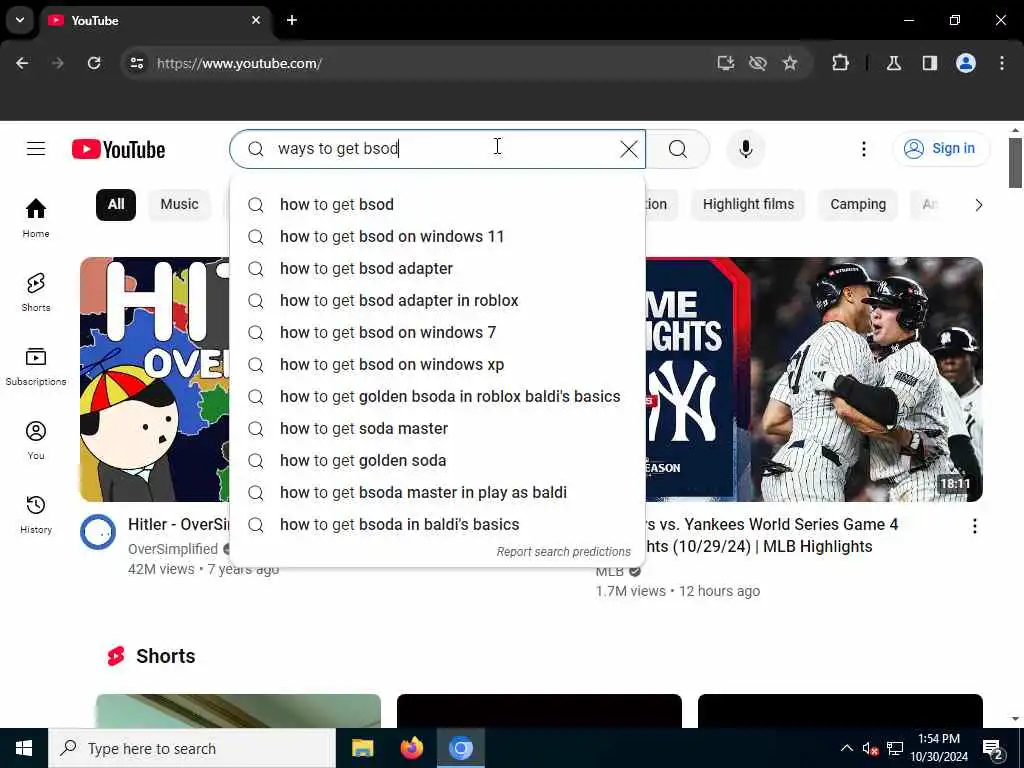
Task: Reload the page
Action: pos(94,63)
